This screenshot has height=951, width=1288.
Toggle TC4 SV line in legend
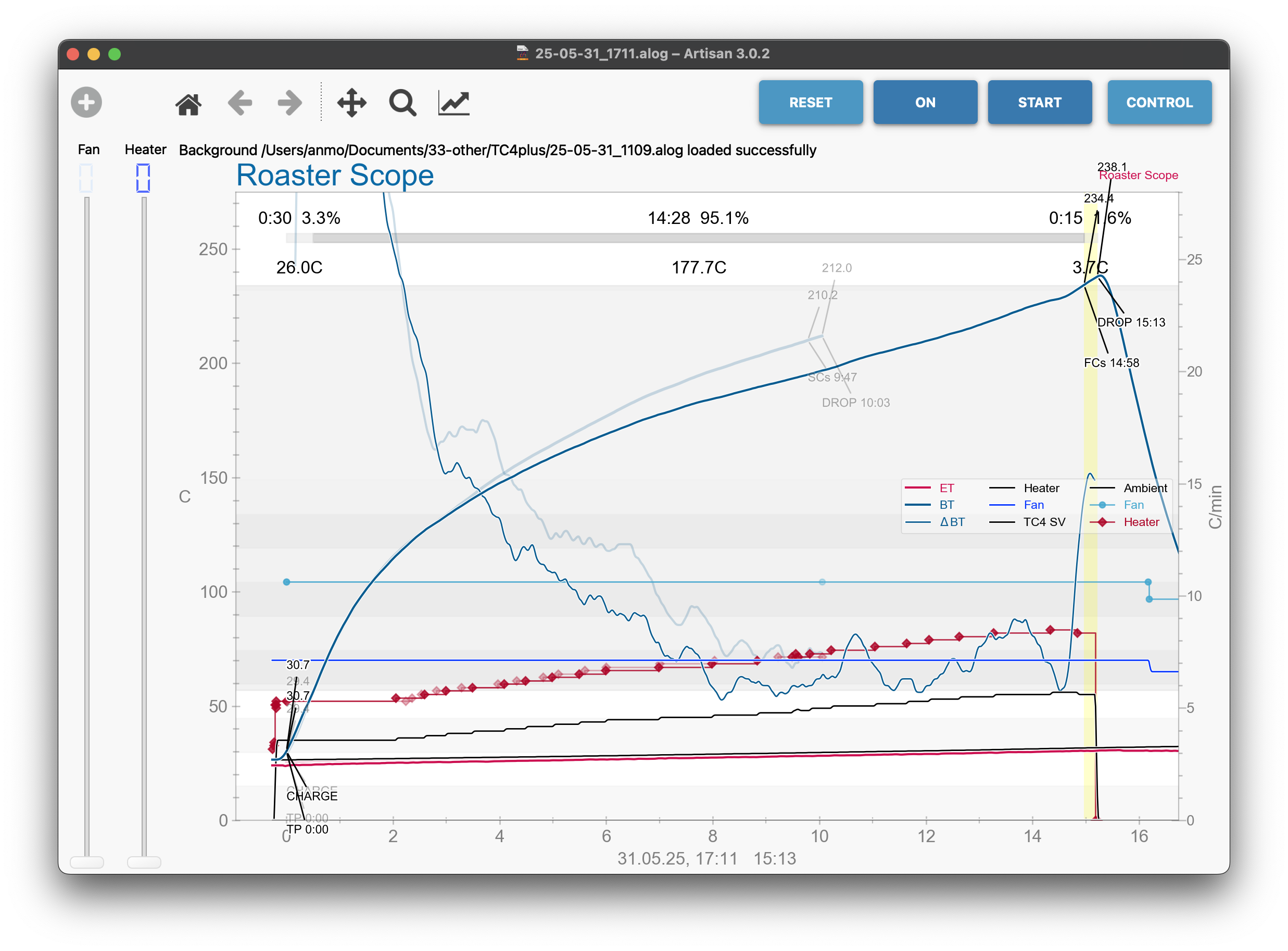(1027, 522)
